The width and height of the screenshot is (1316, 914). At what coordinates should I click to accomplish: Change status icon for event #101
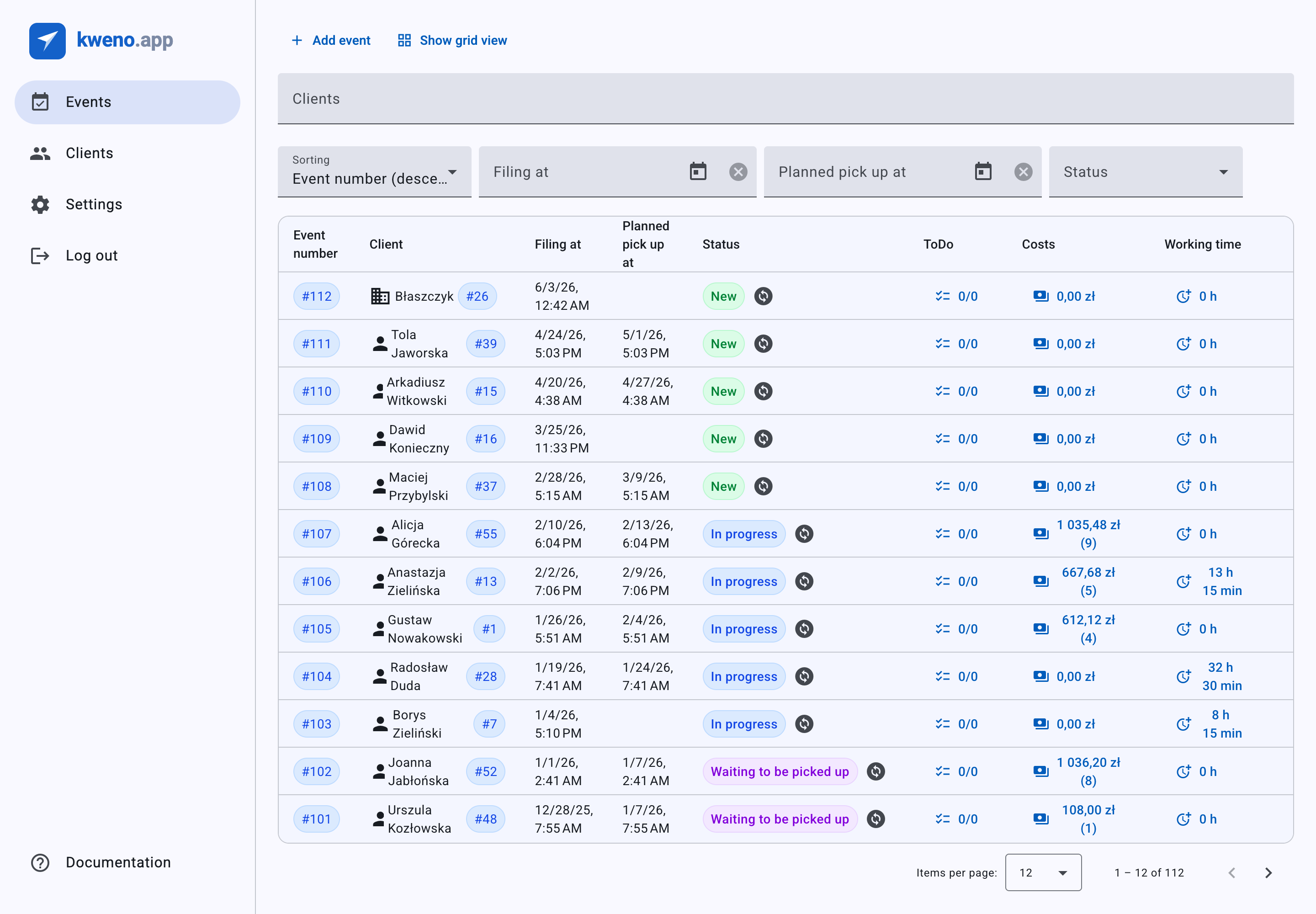click(876, 819)
